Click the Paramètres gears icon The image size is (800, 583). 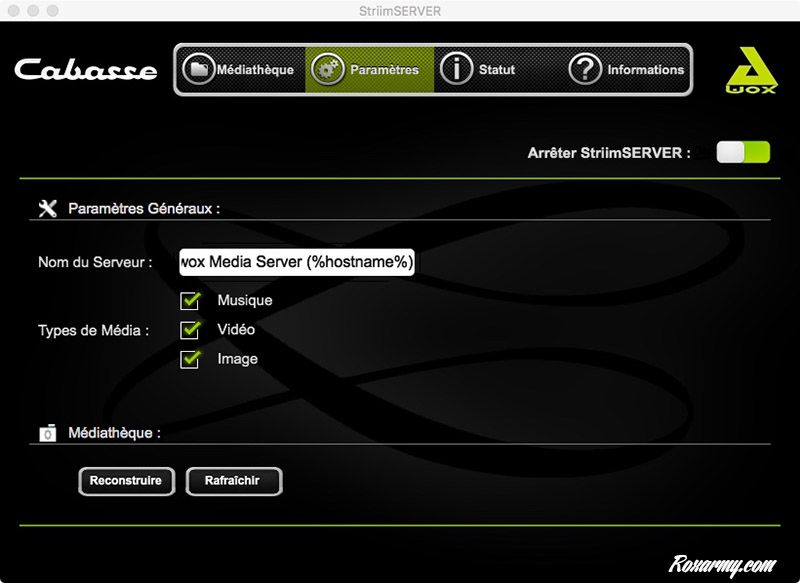[327, 70]
